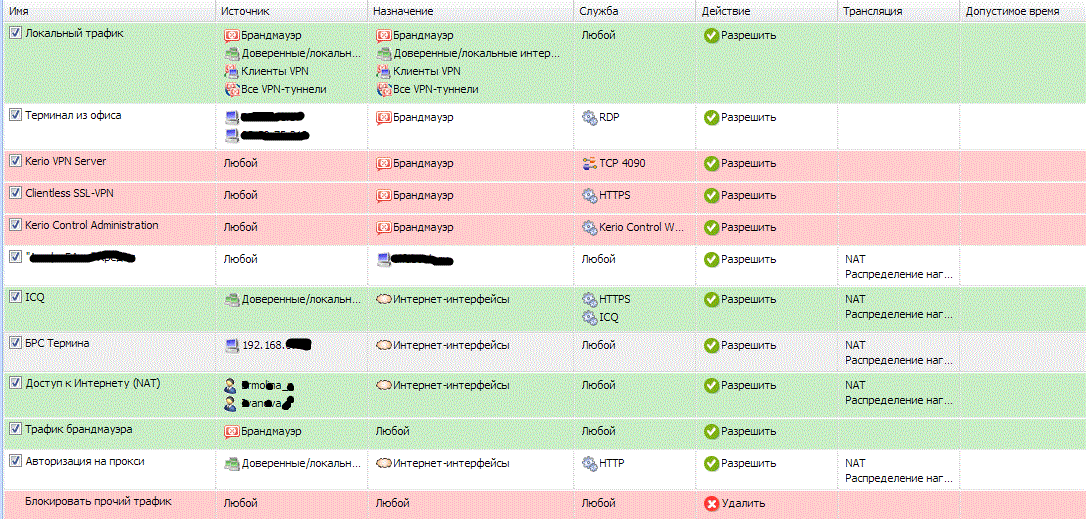Select the RDP service gear icon
This screenshot has height=519, width=1086.
[x=589, y=117]
